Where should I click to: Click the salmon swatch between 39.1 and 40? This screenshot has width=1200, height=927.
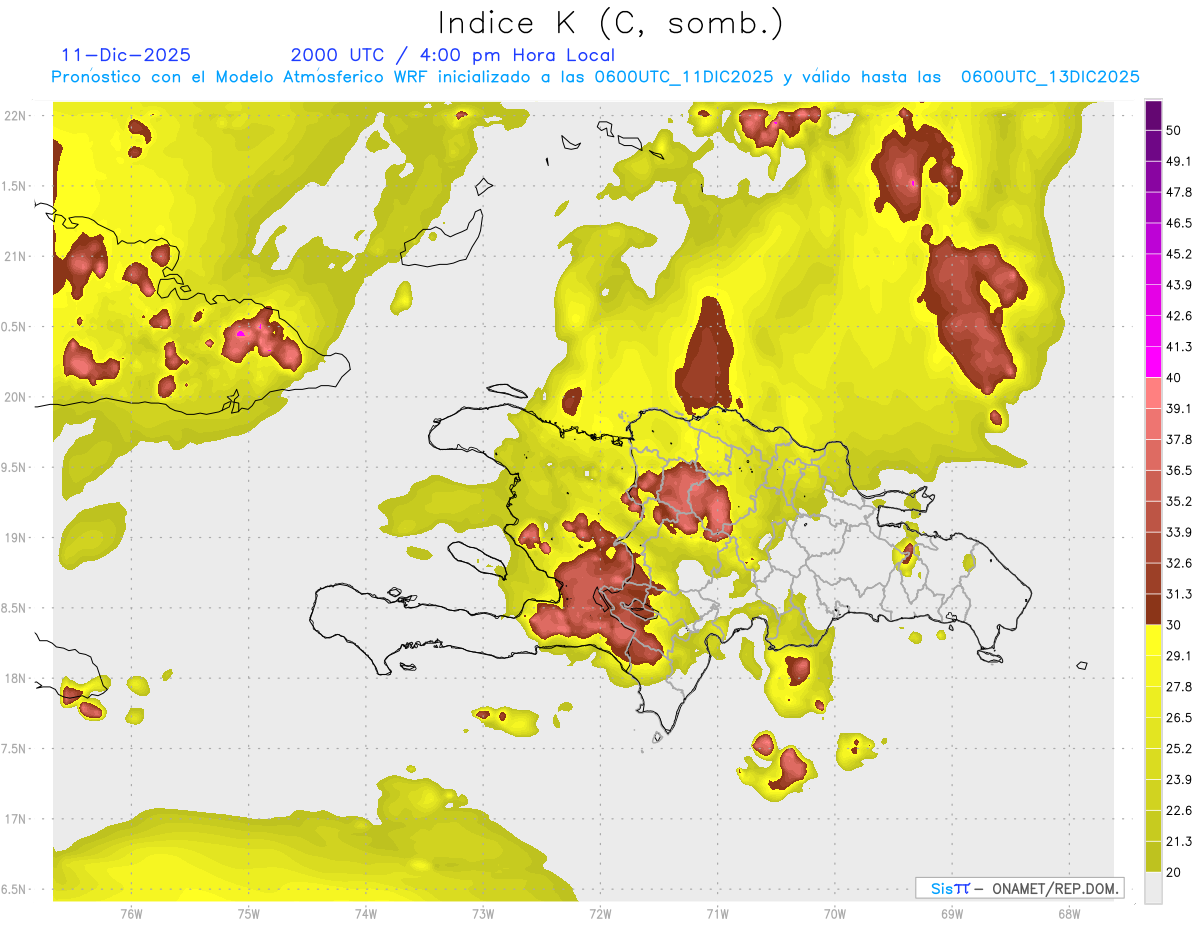coord(1153,392)
